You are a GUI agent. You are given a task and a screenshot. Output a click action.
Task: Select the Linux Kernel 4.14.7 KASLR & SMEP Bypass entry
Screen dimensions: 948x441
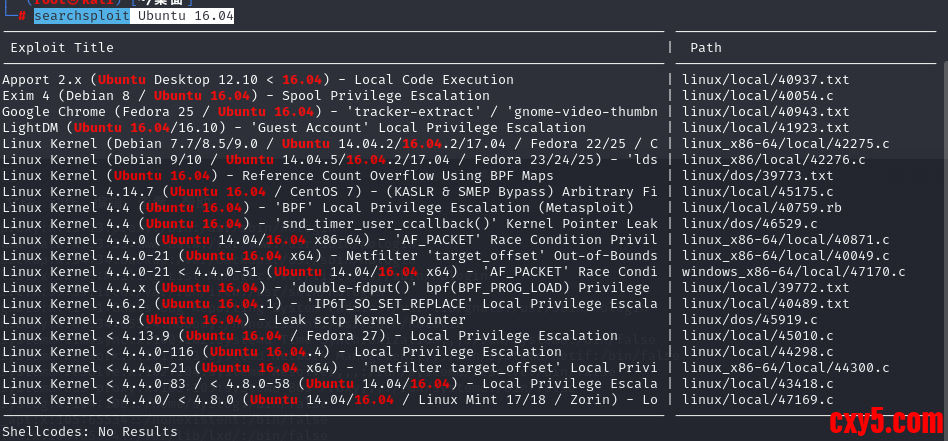[330, 192]
